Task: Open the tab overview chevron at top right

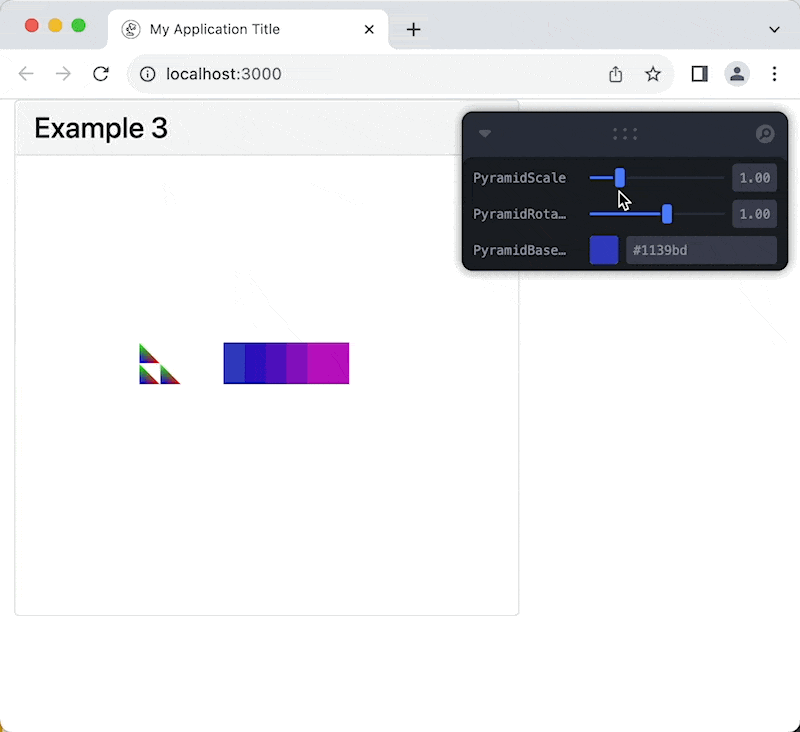Action: 774,27
